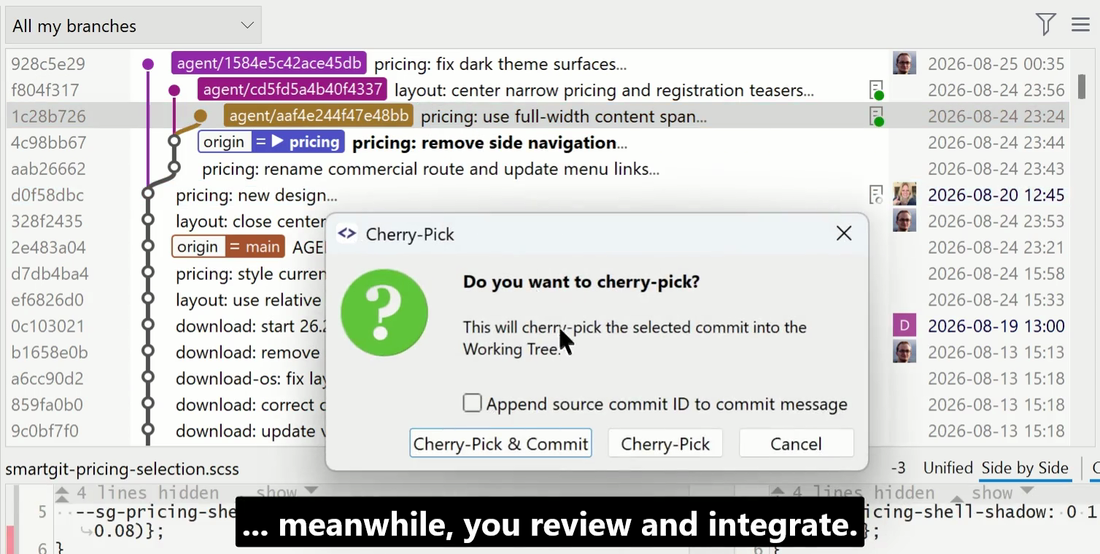Screen dimensions: 1100x554
Task: Click commit hash 859fa0b0
Action: click(46, 405)
